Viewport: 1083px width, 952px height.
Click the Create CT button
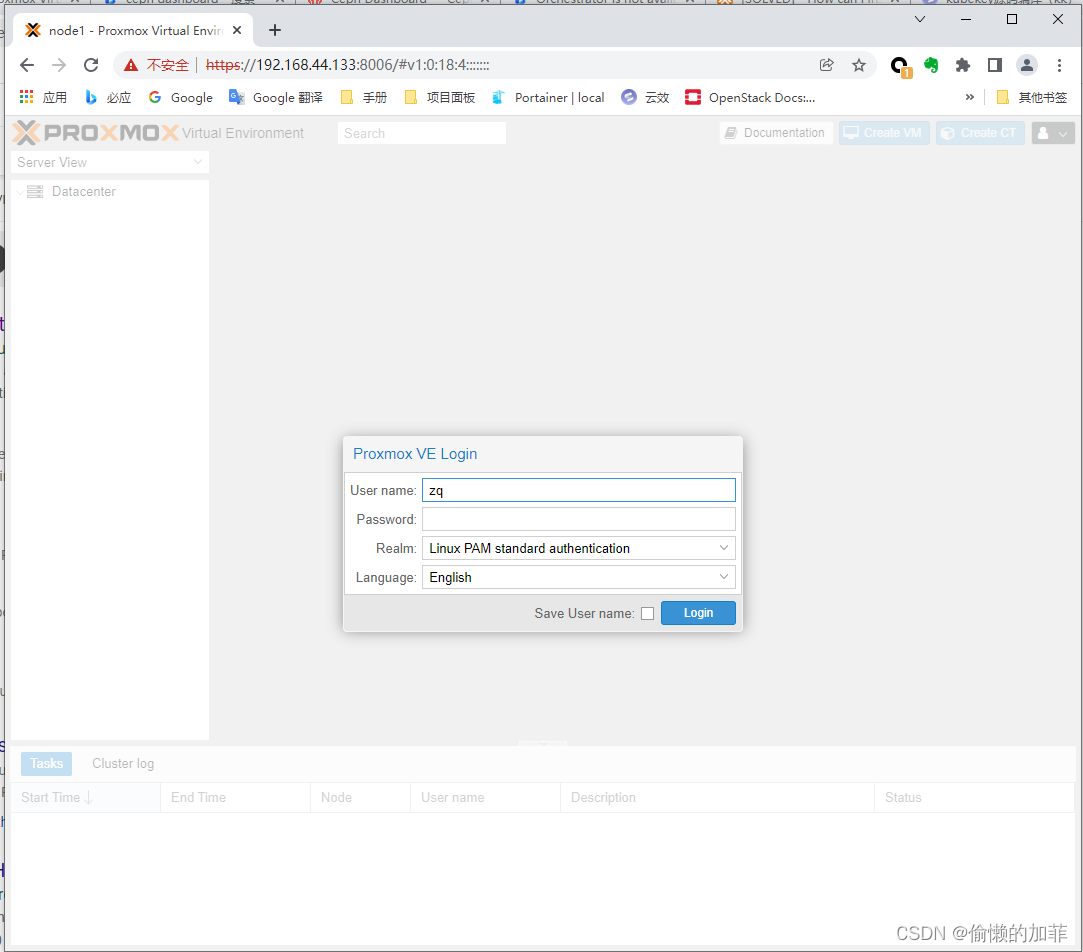point(979,133)
